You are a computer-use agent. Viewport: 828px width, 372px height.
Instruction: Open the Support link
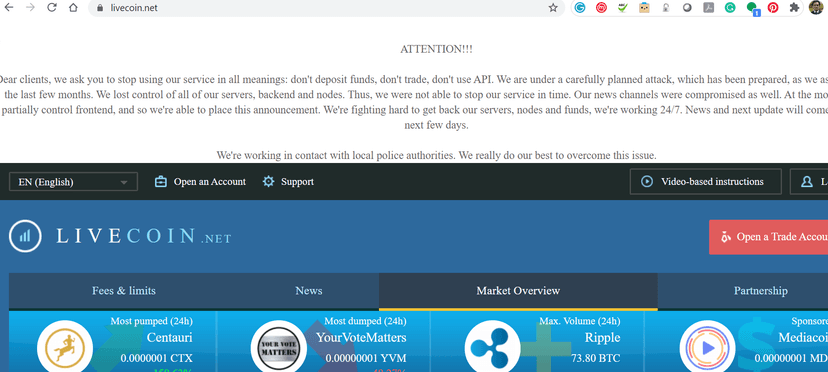click(297, 182)
